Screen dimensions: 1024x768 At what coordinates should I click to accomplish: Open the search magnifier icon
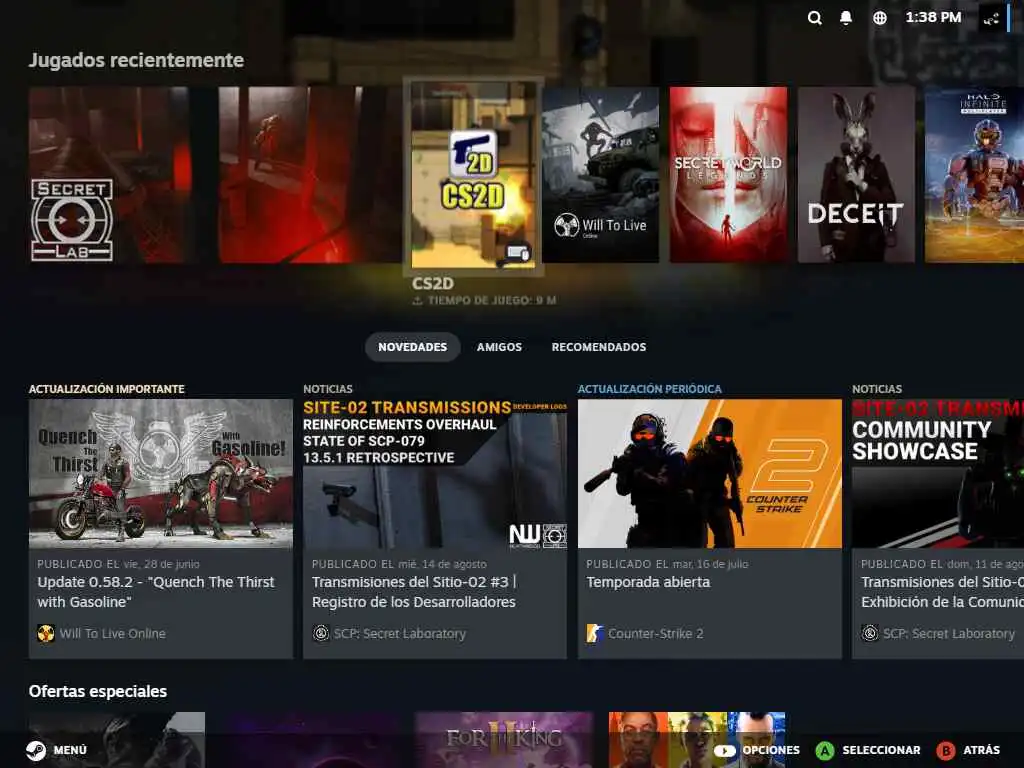[814, 18]
